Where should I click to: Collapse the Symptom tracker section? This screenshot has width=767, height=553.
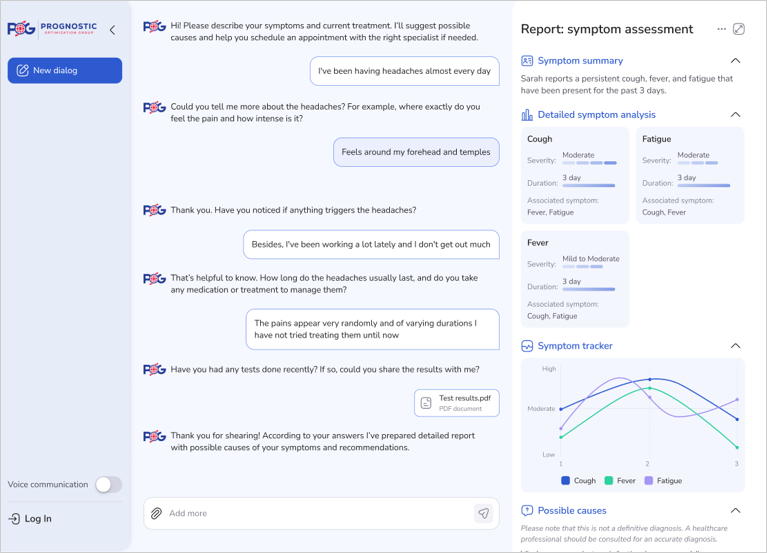(735, 346)
